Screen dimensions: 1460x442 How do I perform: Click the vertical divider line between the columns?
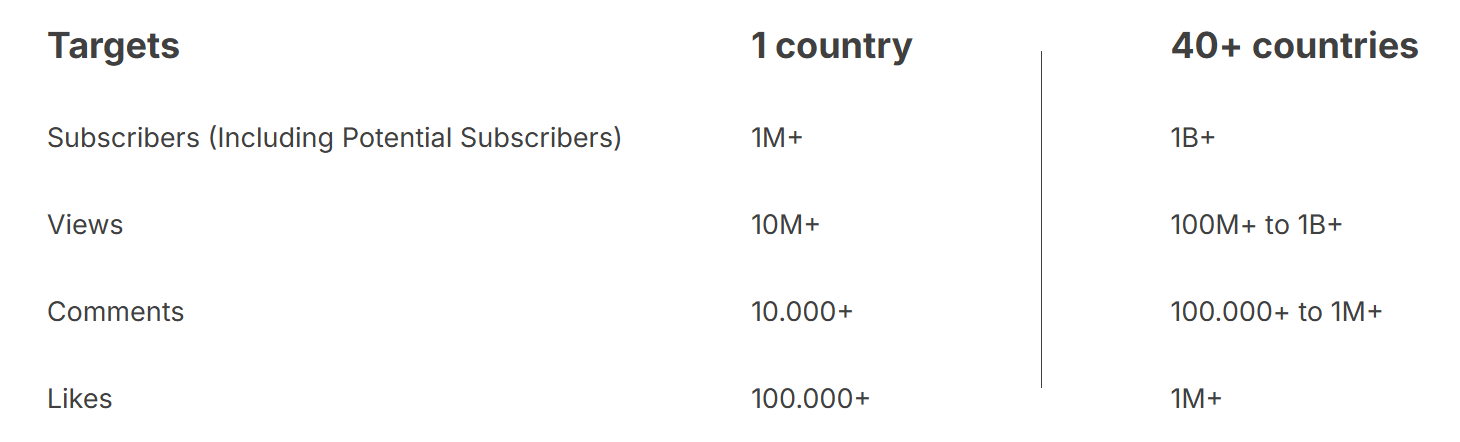(x=1041, y=220)
